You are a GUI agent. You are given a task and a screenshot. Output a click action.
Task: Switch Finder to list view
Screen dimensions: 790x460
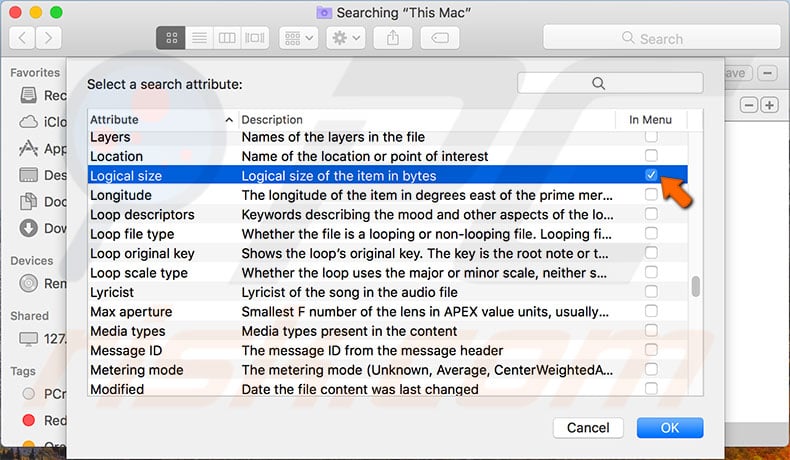pos(199,38)
